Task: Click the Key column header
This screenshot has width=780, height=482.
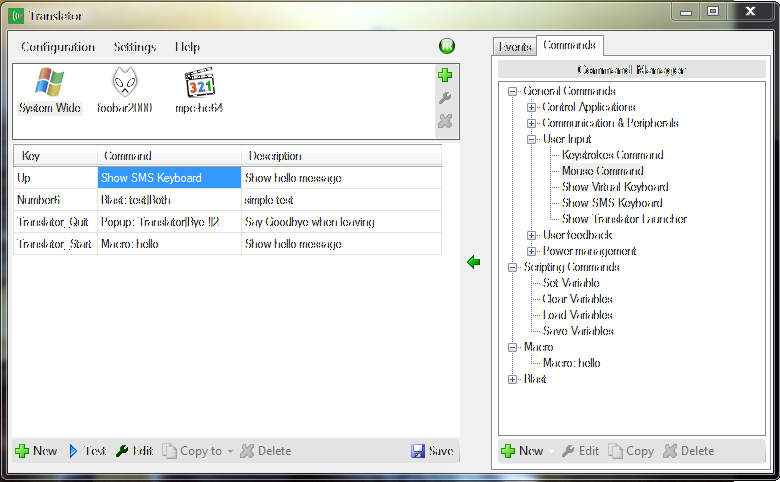Action: [56, 156]
